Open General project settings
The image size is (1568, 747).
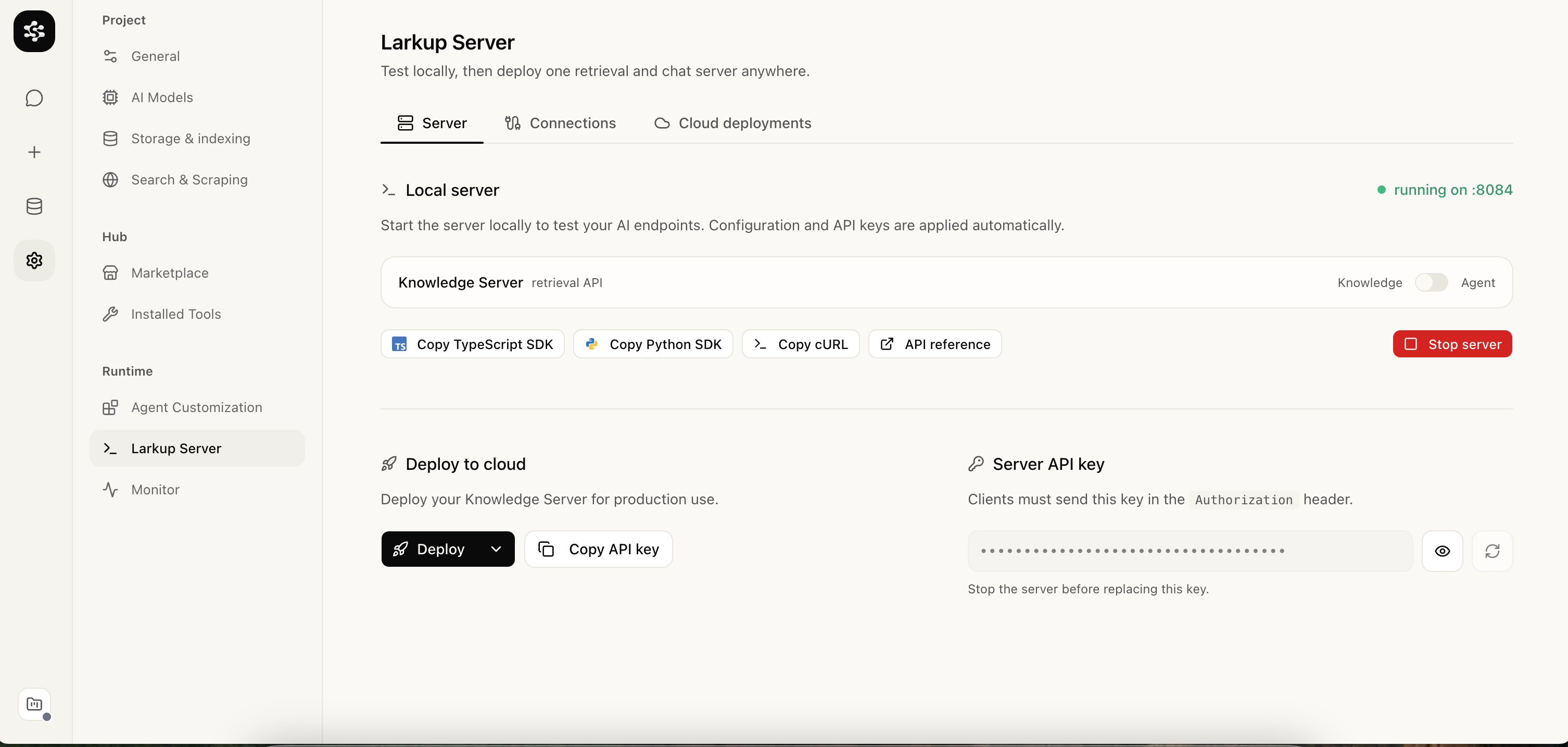tap(197, 56)
